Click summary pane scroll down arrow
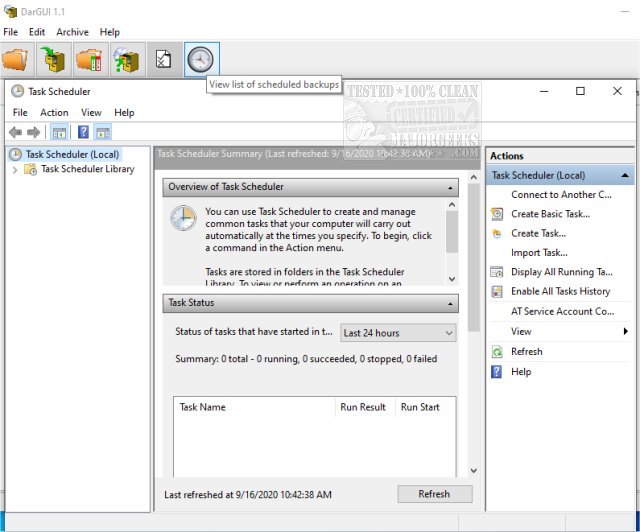640x532 pixels. click(x=473, y=470)
